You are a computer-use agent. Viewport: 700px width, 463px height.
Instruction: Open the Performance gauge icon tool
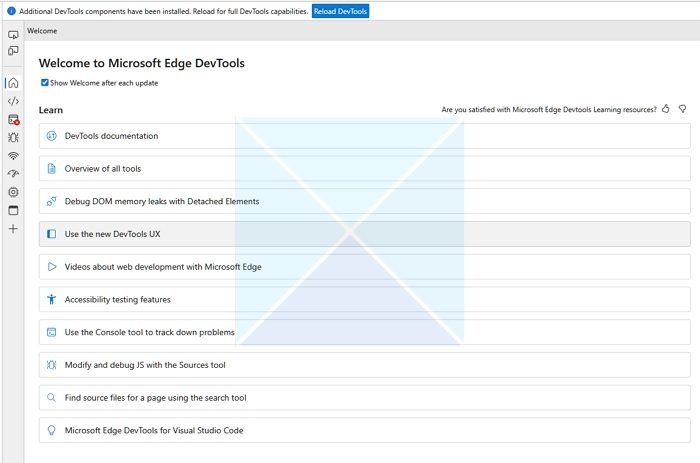13,174
